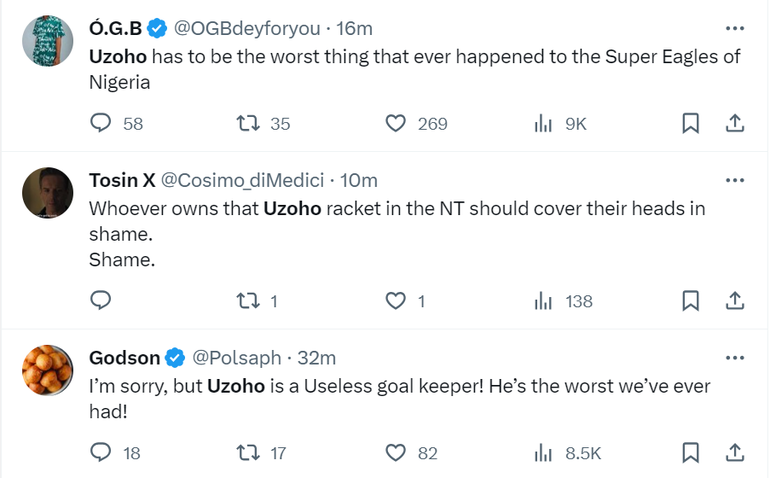The height and width of the screenshot is (478, 770).
Task: Reply to Tosin X's tweet
Action: point(101,300)
